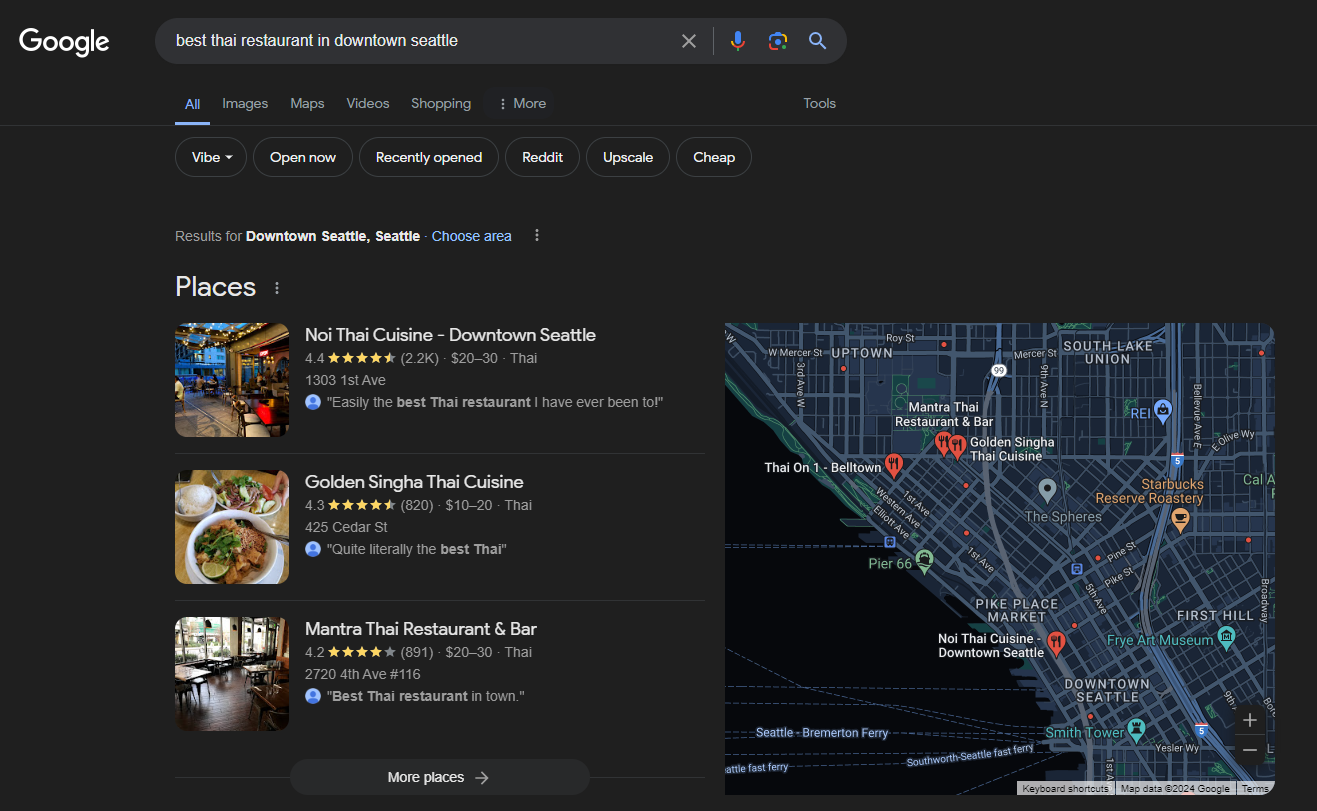The width and height of the screenshot is (1317, 811).
Task: Switch to the Maps tab
Action: [x=307, y=103]
